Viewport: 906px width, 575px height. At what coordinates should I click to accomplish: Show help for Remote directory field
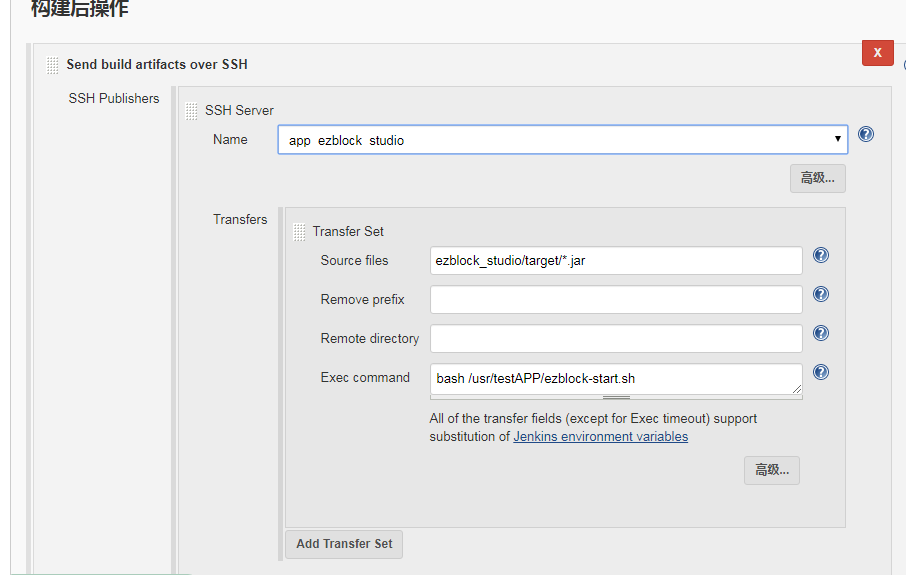pos(821,333)
